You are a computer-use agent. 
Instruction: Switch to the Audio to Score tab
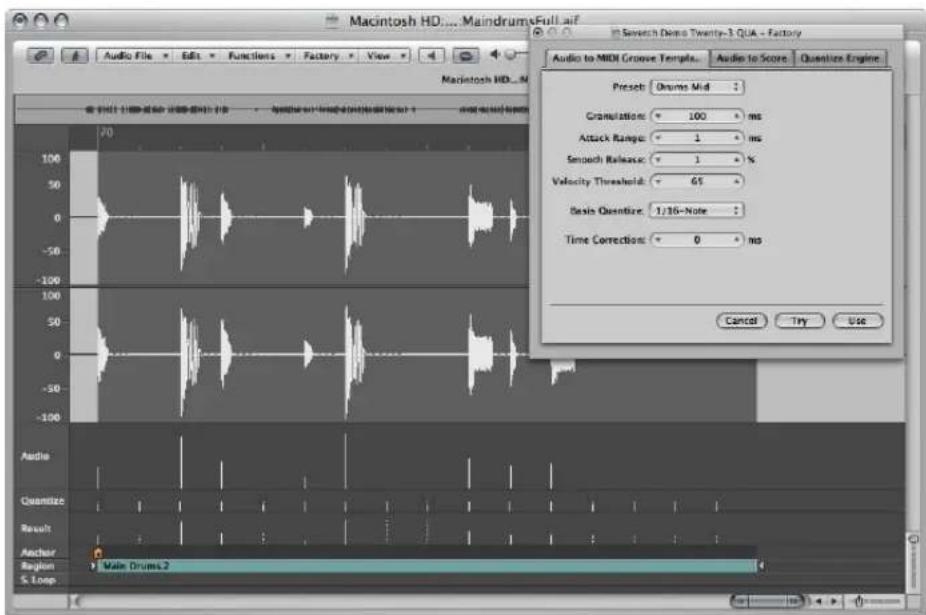pyautogui.click(x=751, y=58)
